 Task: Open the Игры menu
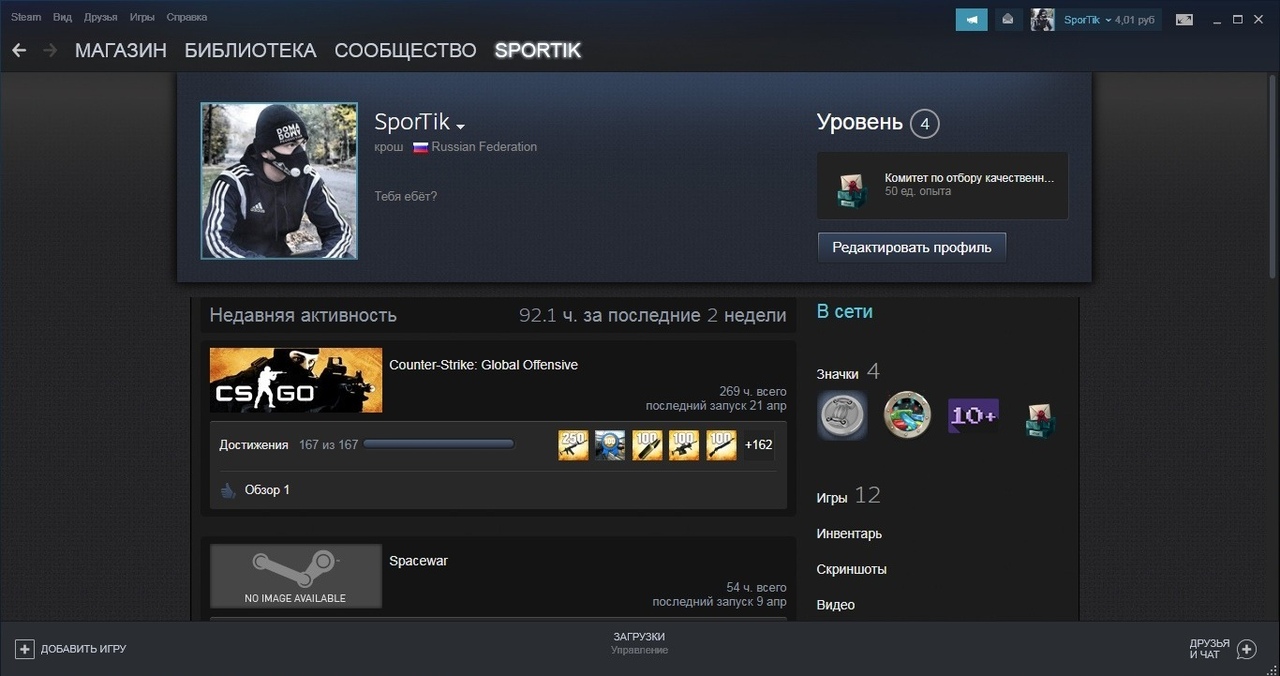tap(142, 17)
